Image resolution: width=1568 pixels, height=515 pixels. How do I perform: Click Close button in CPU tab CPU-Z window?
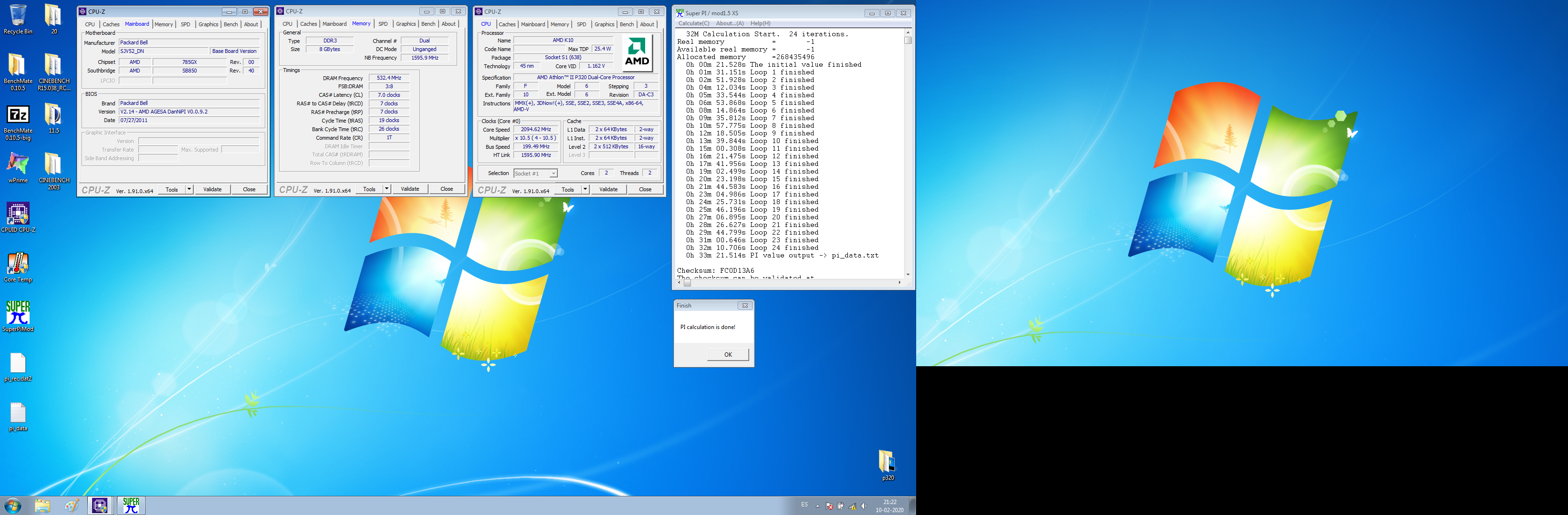645,189
